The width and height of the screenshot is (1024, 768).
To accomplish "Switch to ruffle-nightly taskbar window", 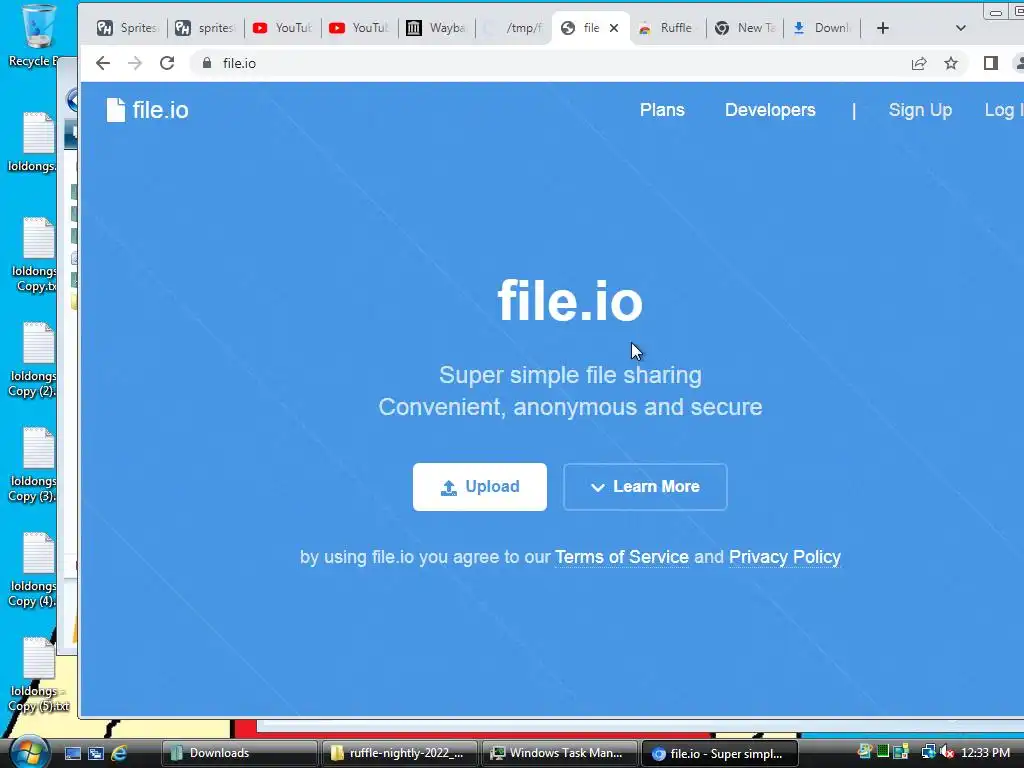I will tap(399, 754).
